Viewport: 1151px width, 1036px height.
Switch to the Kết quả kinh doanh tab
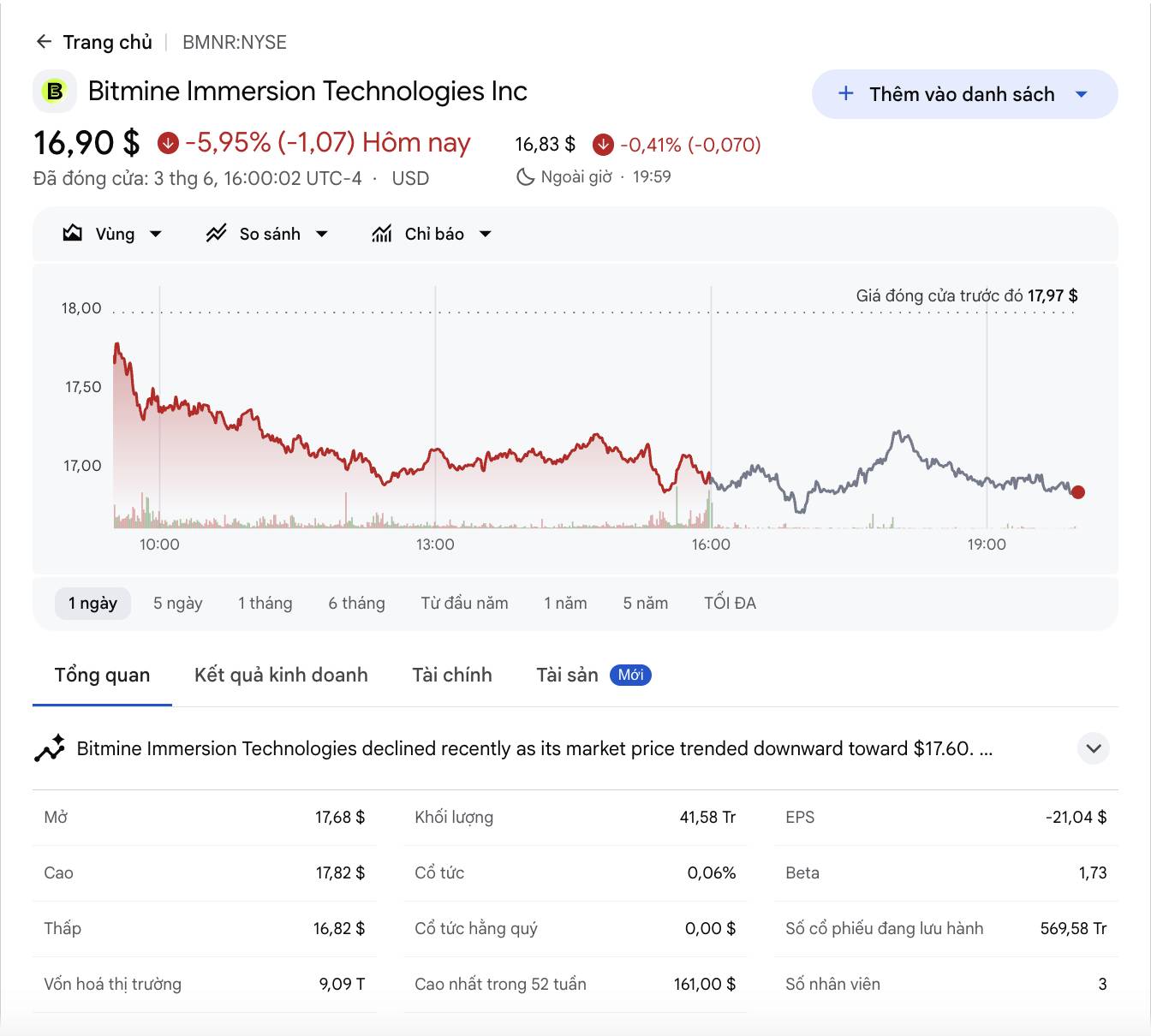[x=281, y=675]
